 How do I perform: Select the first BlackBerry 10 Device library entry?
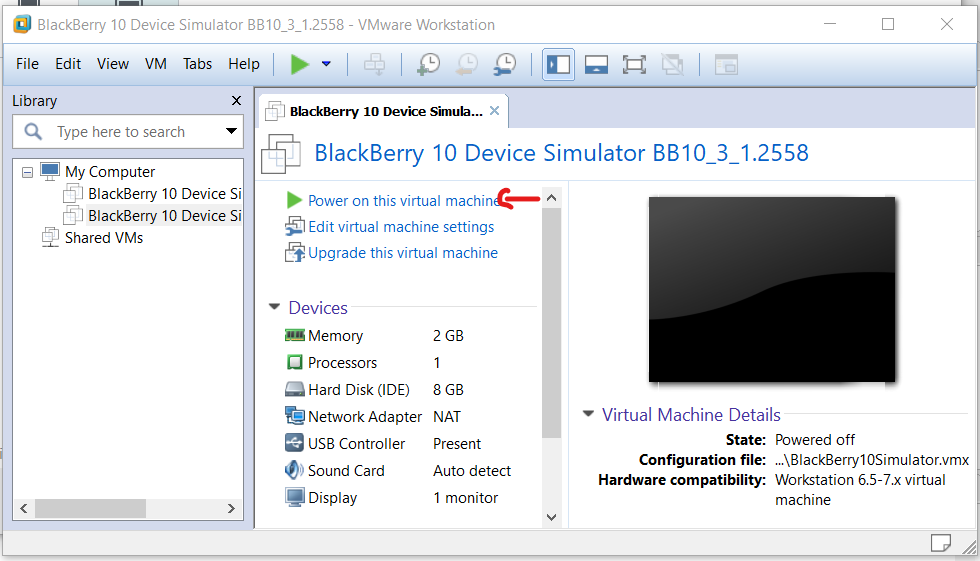tap(164, 194)
